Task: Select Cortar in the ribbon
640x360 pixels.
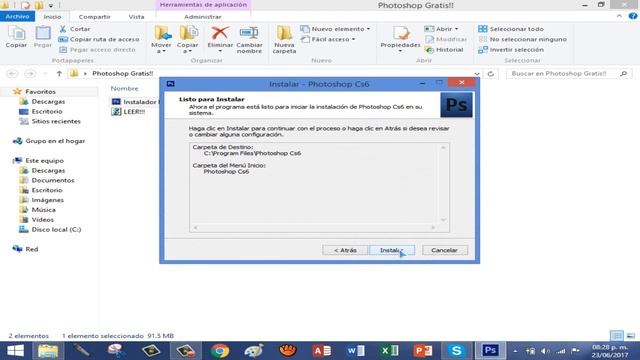Action: tap(75, 29)
